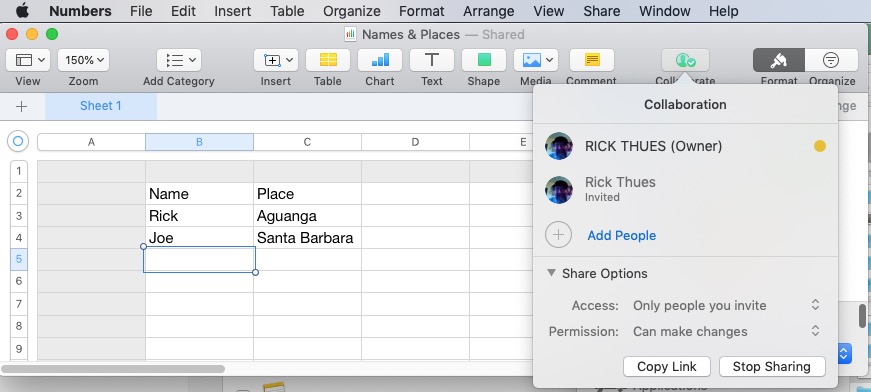Insert a Table from the toolbar
This screenshot has height=392, width=871.
click(328, 60)
